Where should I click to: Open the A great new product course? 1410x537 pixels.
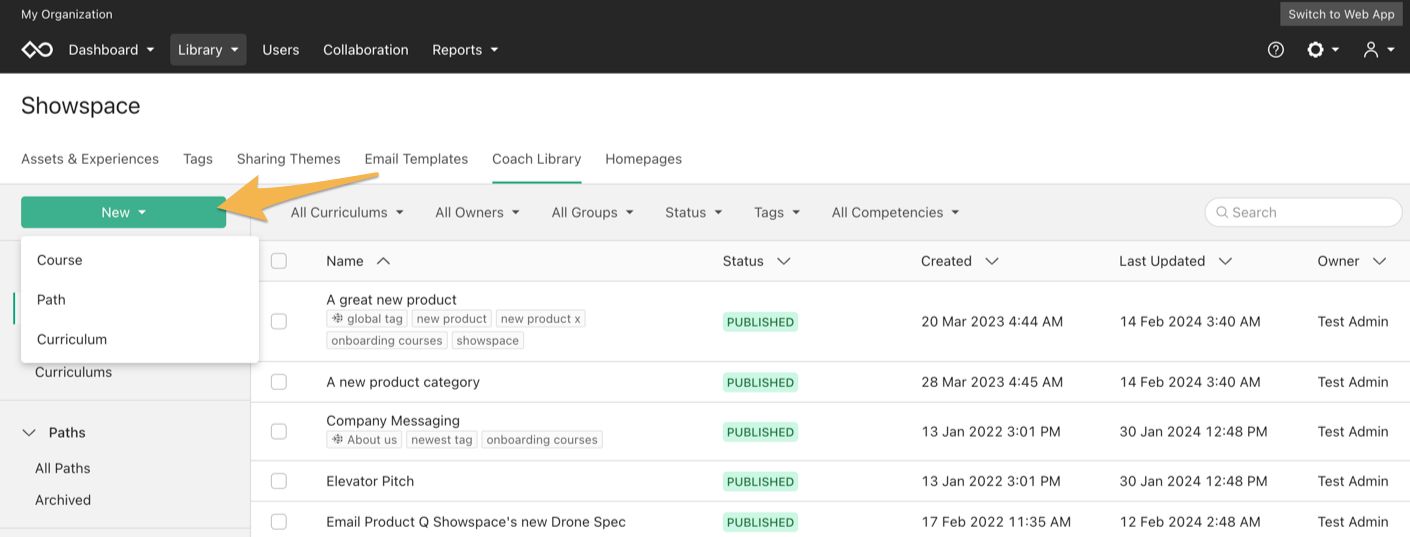click(x=392, y=299)
